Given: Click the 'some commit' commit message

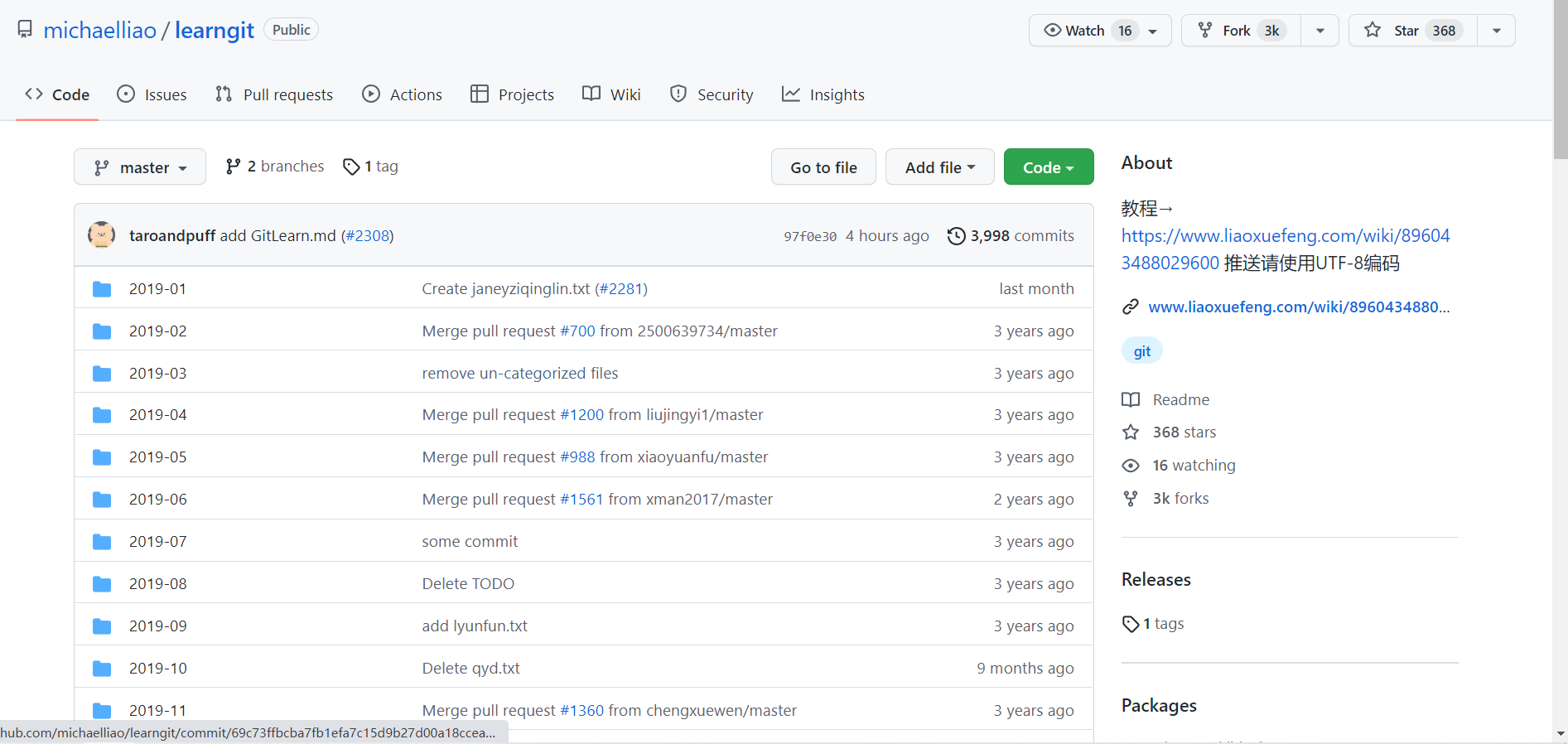Looking at the screenshot, I should tap(470, 542).
